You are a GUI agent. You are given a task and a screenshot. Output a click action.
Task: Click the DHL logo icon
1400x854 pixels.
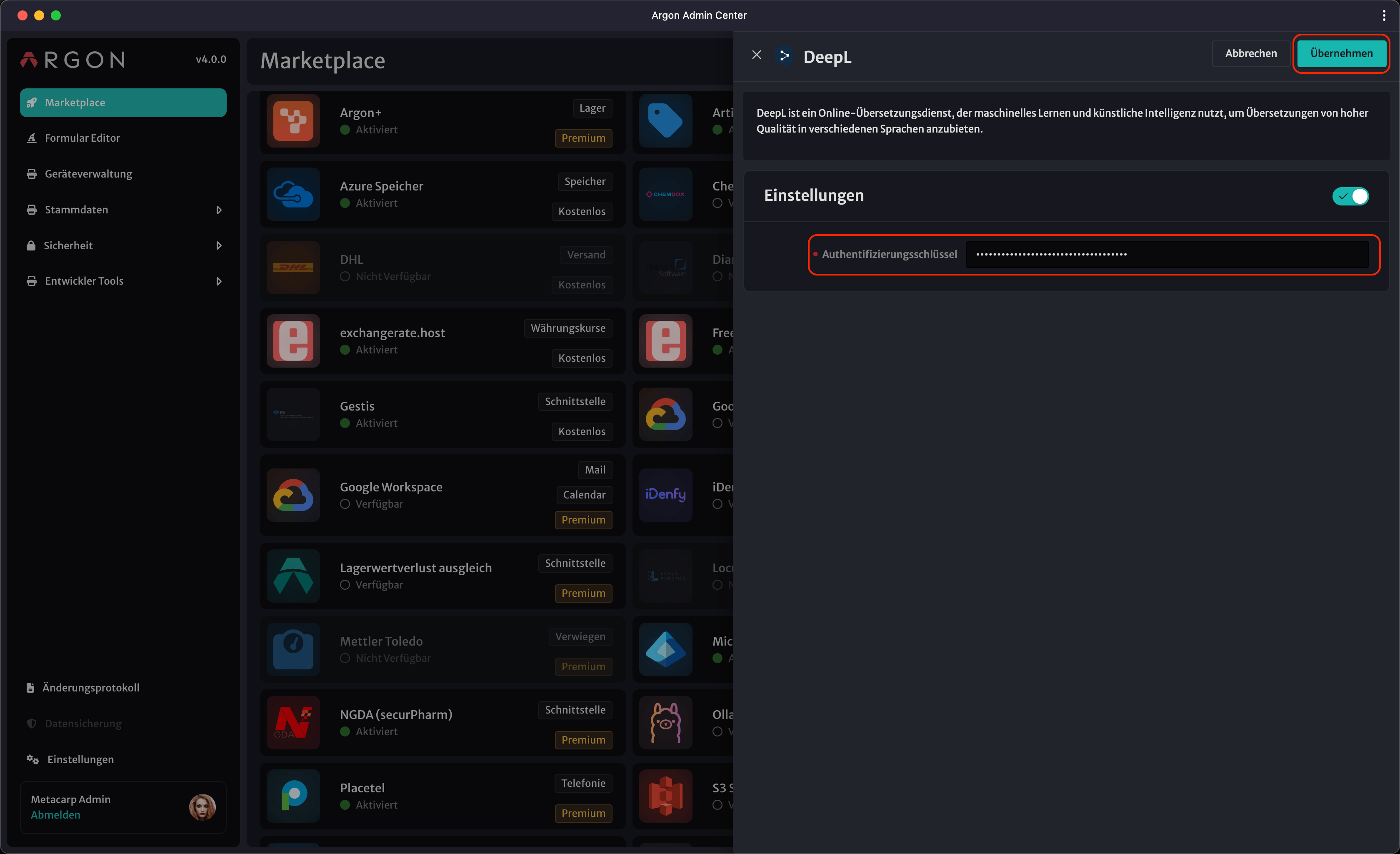293,268
